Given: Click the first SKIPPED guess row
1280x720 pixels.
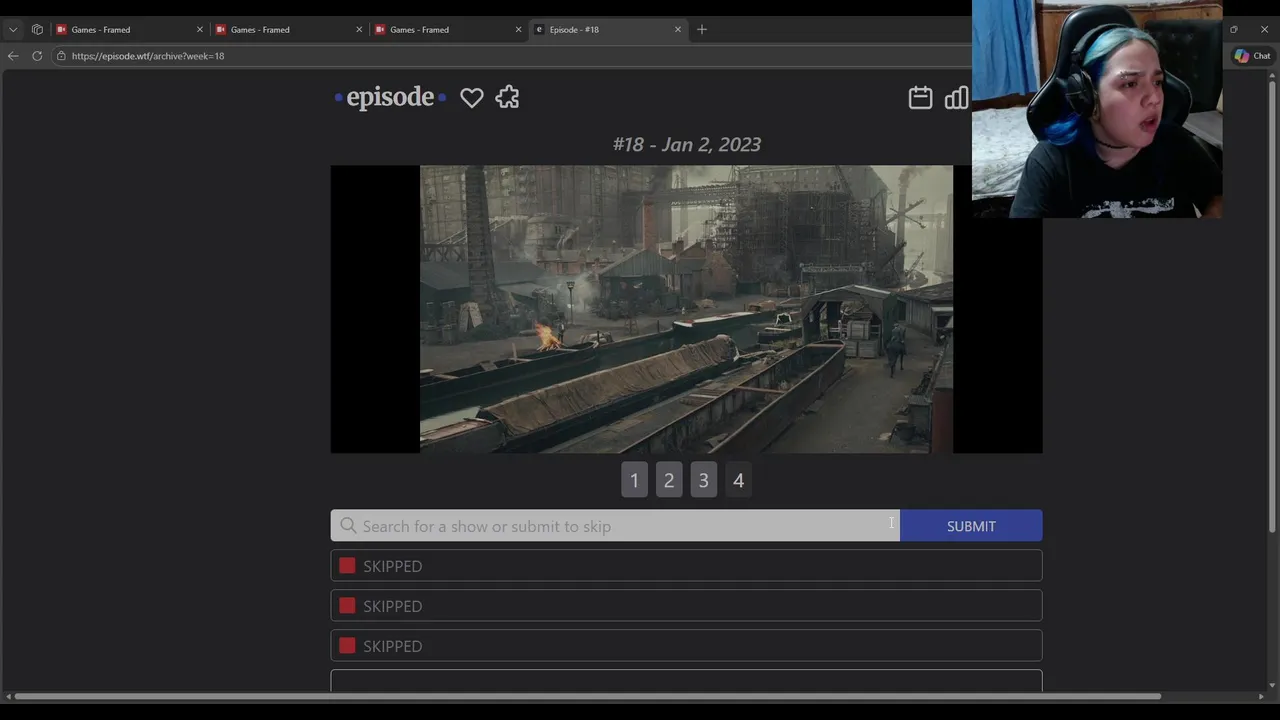Looking at the screenshot, I should click(x=686, y=566).
